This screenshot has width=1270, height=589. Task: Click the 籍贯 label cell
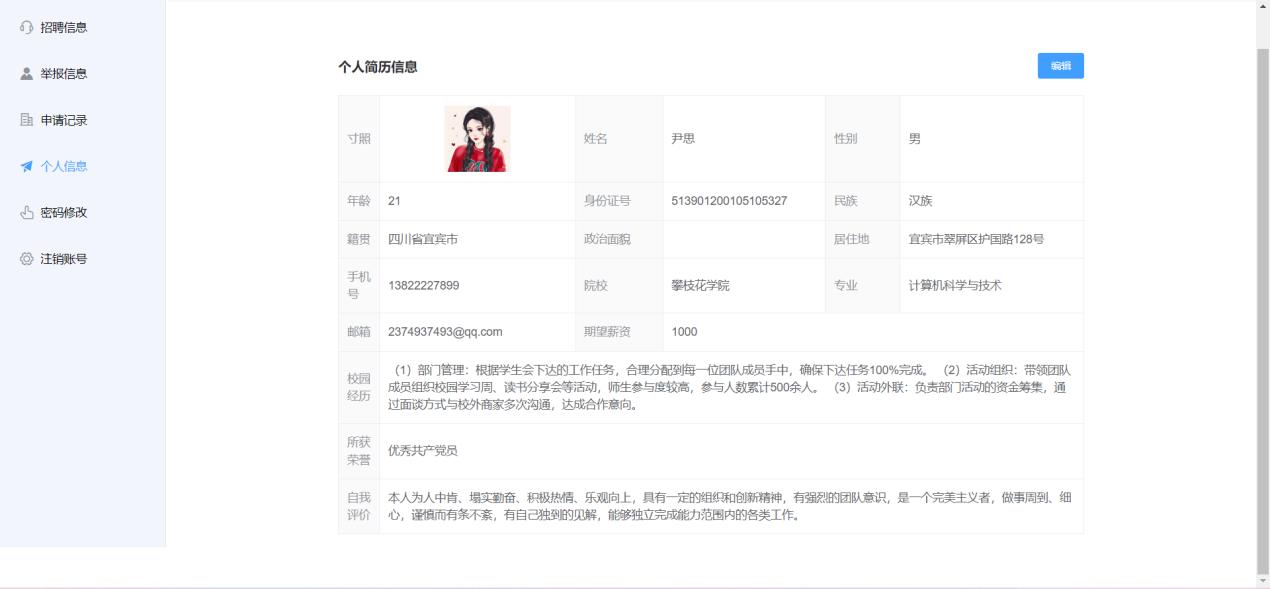(x=359, y=239)
